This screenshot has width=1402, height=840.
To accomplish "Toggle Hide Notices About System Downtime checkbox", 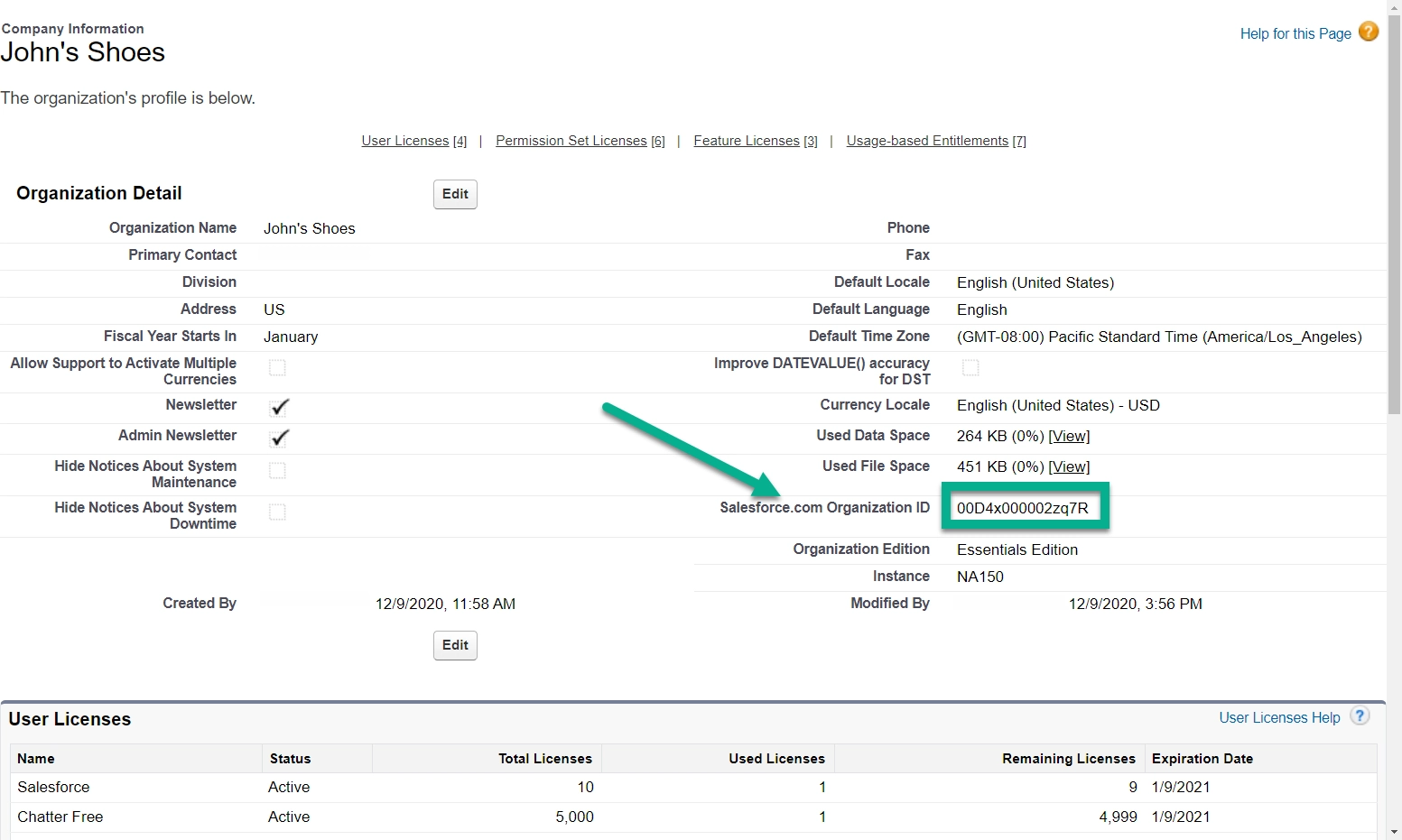I will click(277, 512).
